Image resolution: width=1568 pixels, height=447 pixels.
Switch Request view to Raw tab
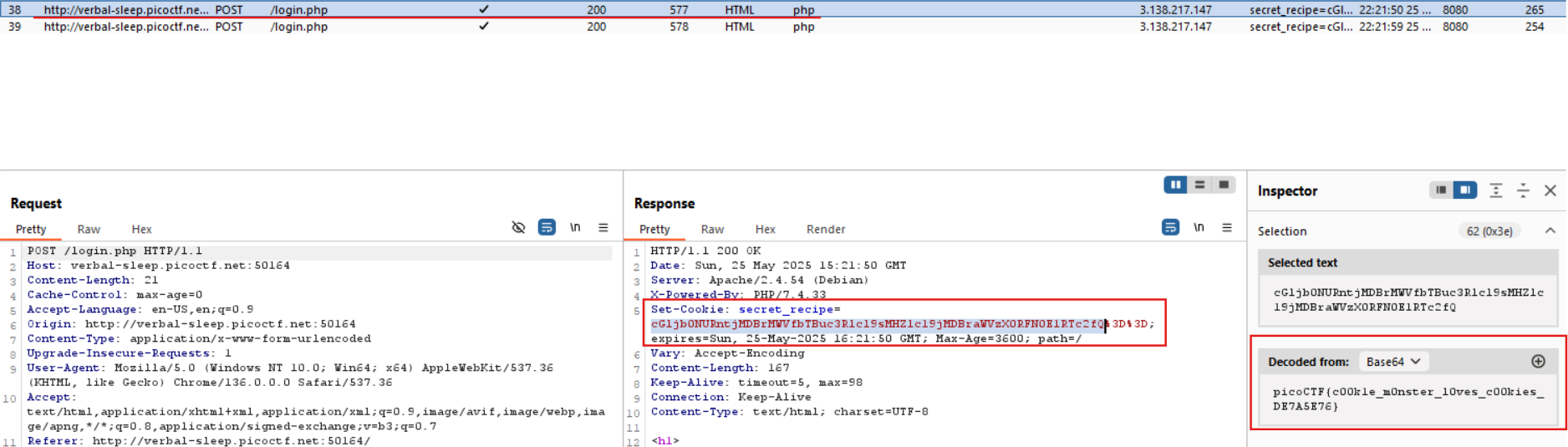[x=89, y=229]
